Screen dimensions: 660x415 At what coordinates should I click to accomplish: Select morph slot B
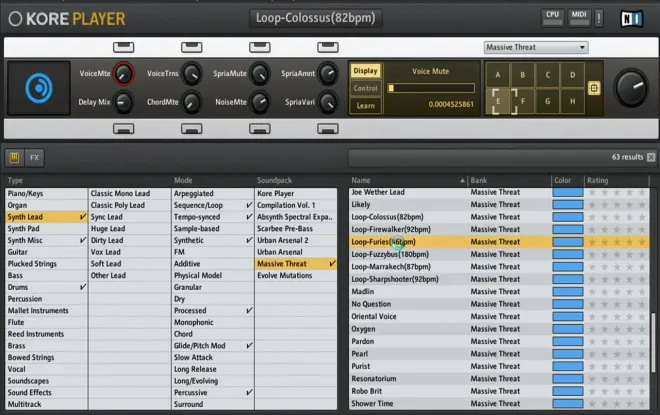pyautogui.click(x=522, y=75)
